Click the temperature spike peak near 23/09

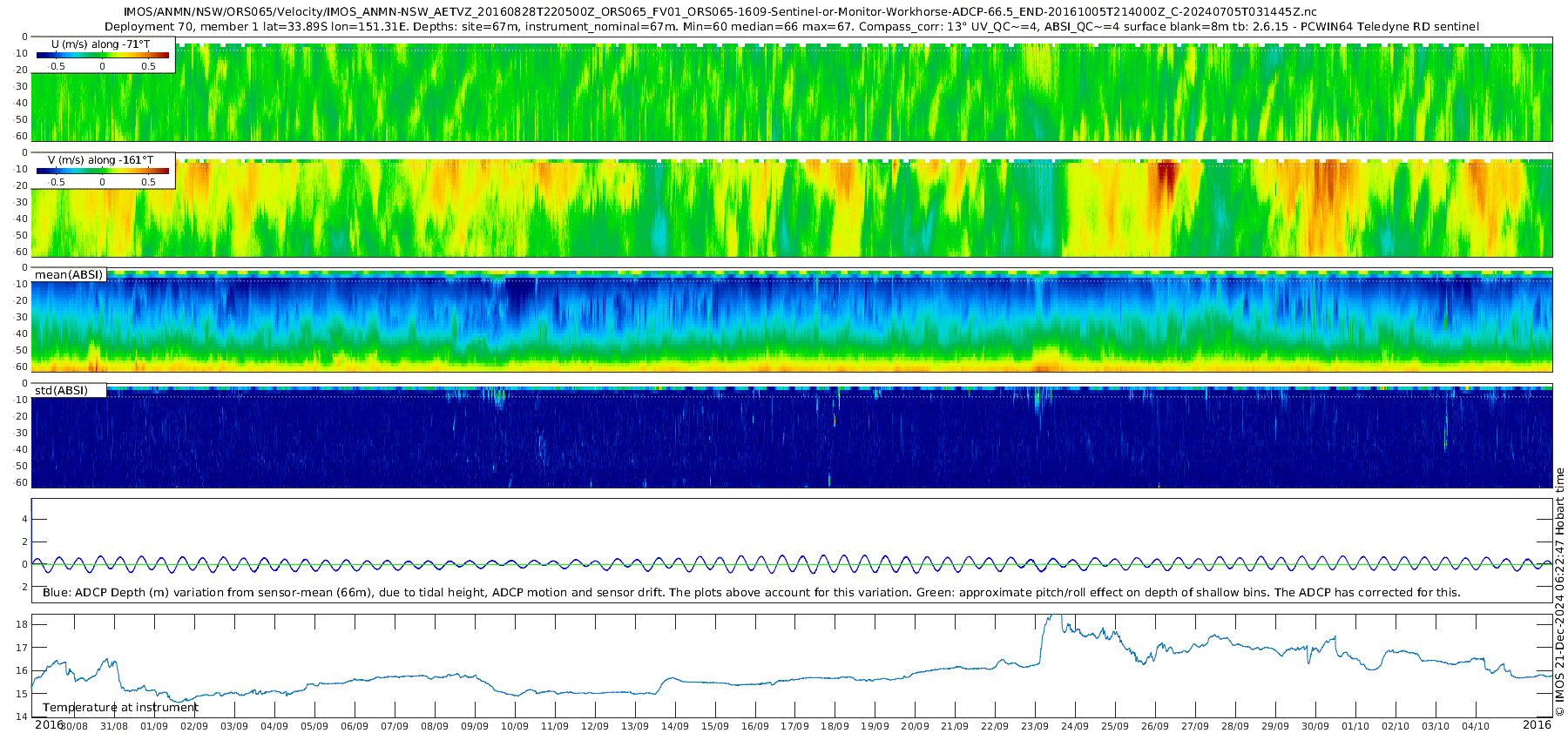[1051, 617]
